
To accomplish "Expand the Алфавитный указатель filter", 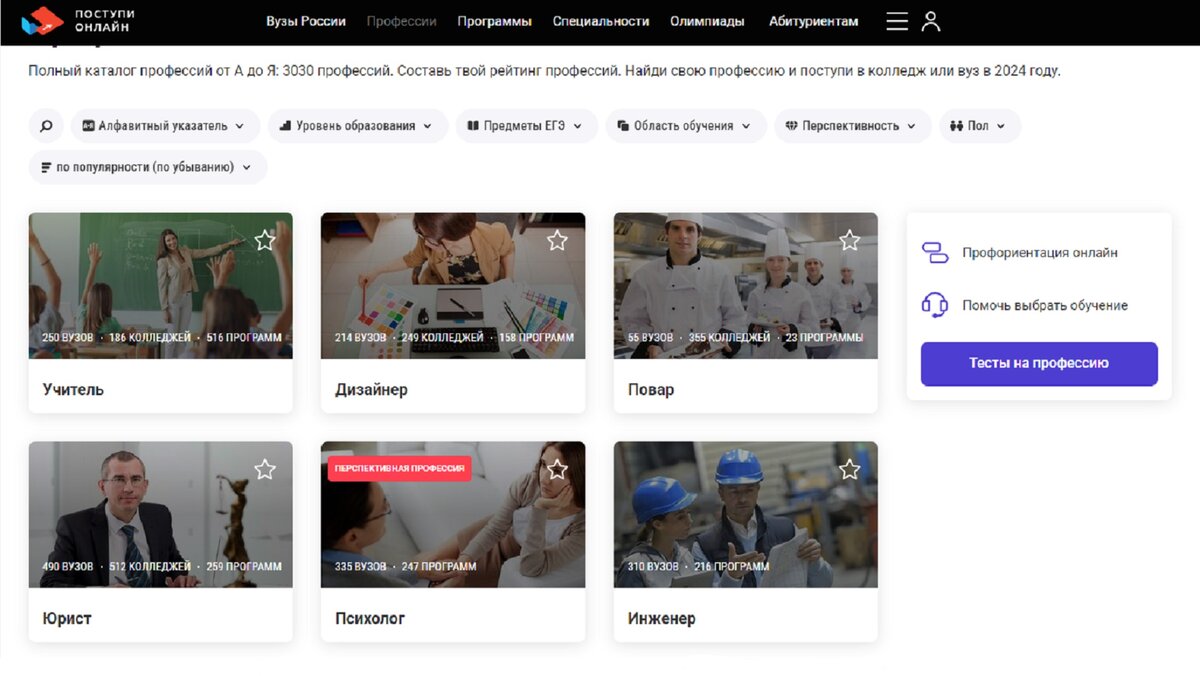I will (165, 126).
